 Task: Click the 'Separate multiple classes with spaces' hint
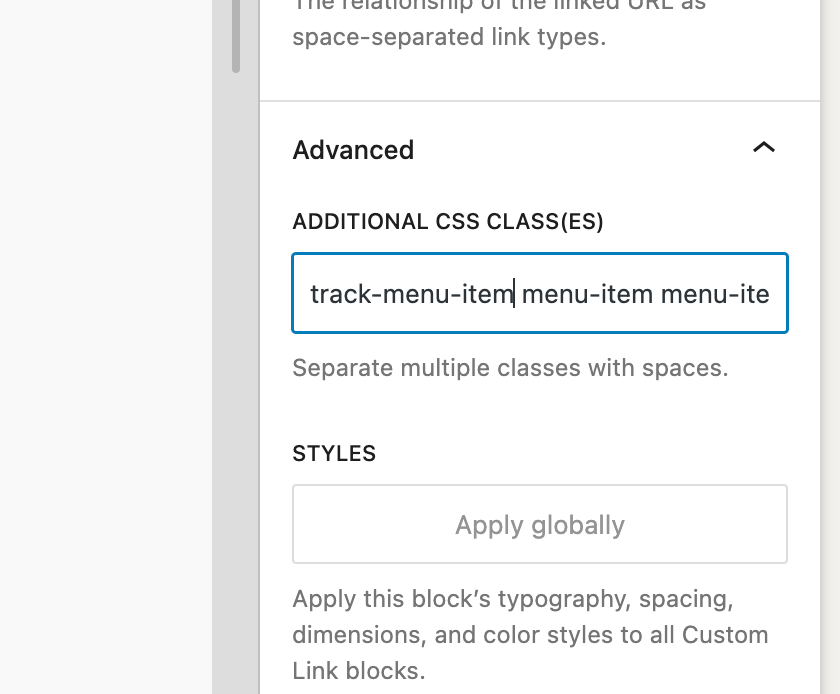click(x=510, y=368)
